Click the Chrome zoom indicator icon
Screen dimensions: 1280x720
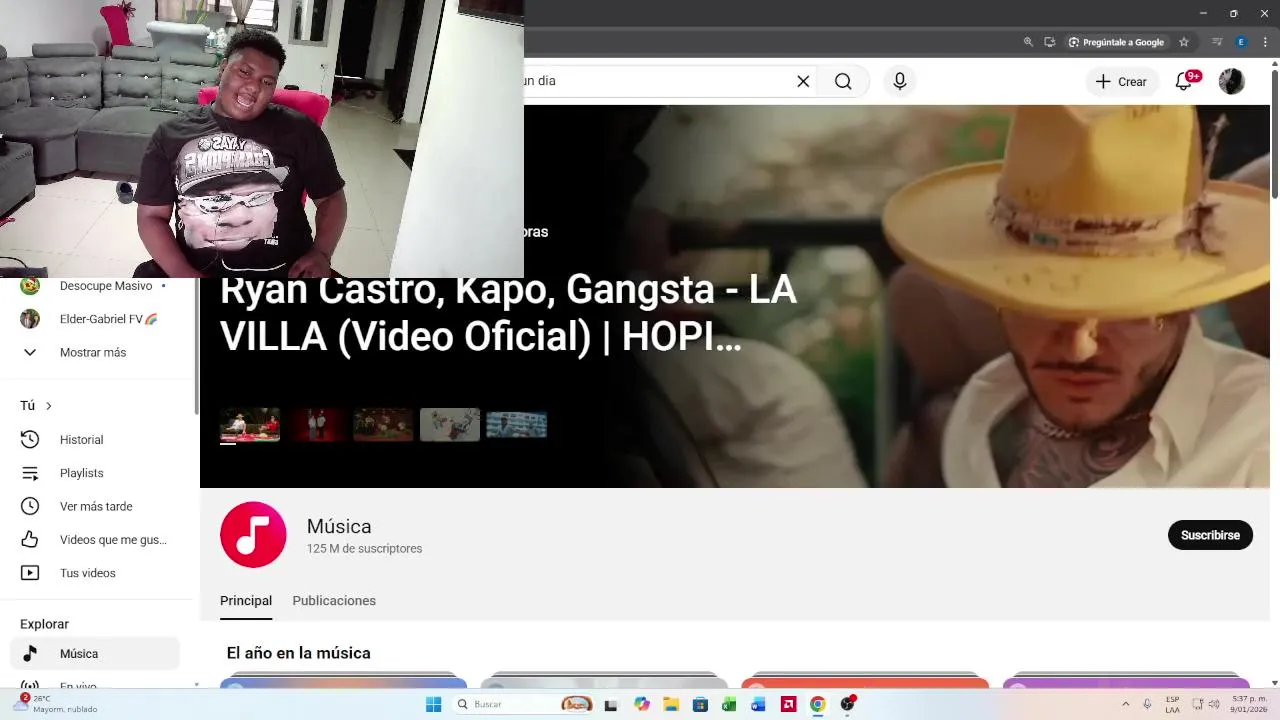click(x=1028, y=42)
